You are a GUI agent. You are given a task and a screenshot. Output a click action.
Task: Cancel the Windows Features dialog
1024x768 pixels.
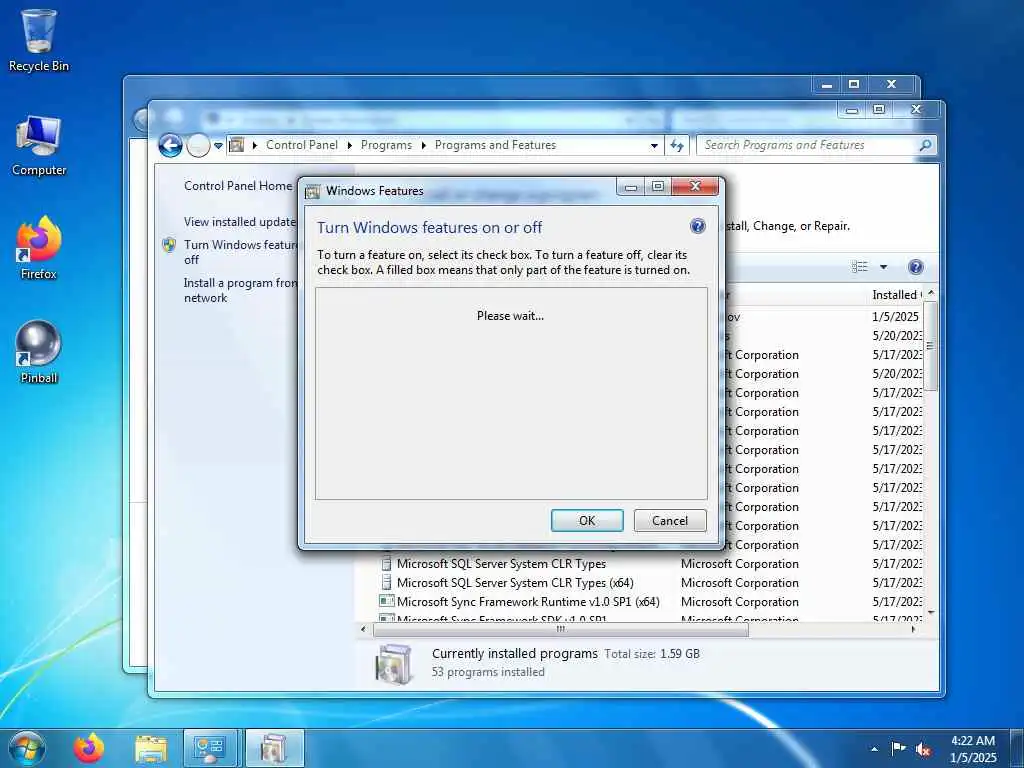(x=670, y=520)
